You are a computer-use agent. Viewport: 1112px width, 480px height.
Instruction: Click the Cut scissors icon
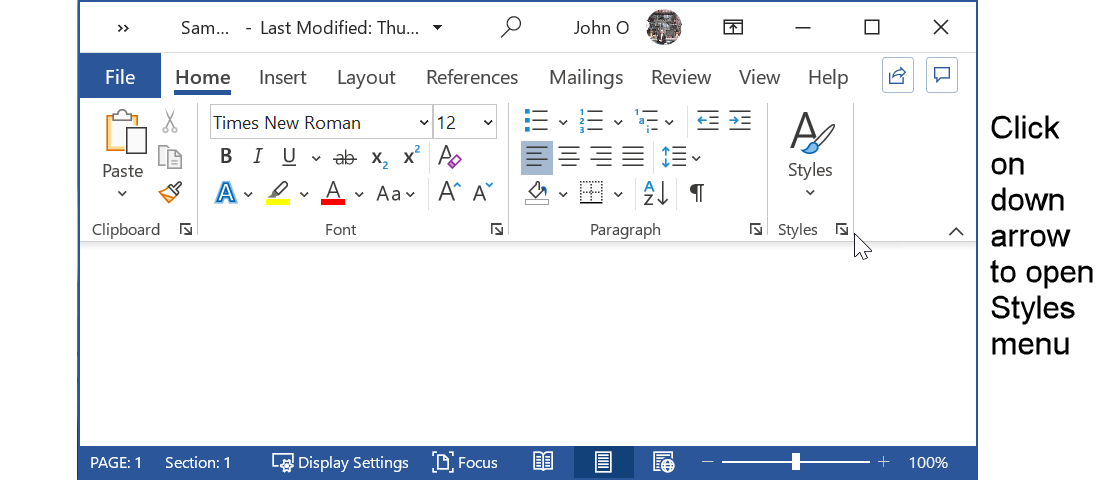[169, 122]
